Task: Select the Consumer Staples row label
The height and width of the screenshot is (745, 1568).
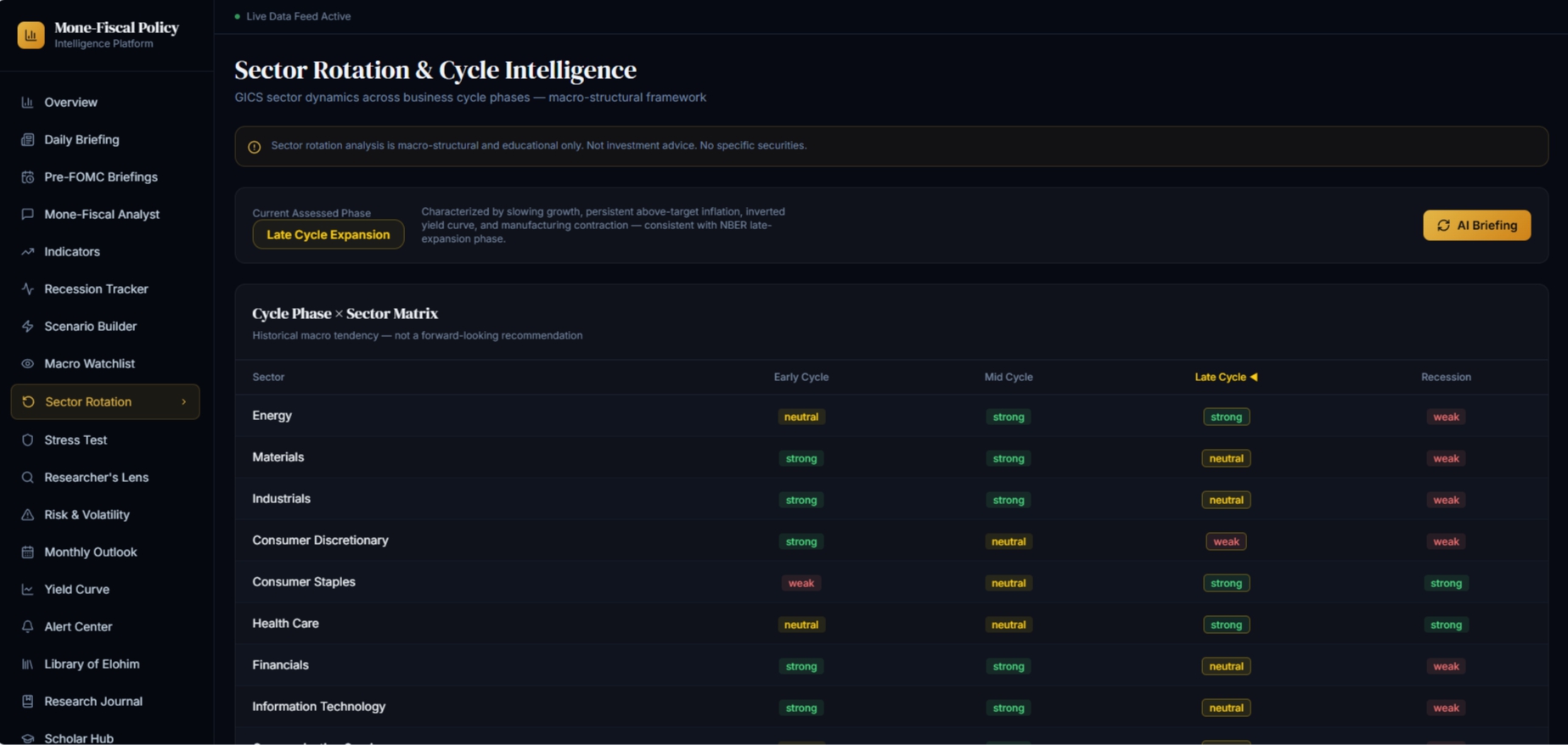Action: coord(304,581)
